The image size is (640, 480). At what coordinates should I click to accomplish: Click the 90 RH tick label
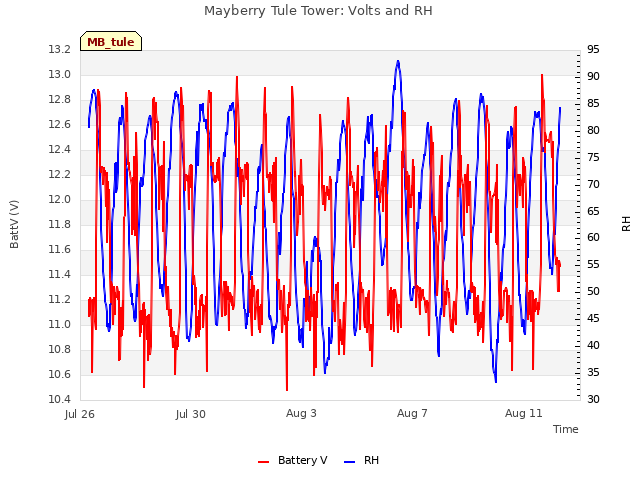[x=593, y=76]
